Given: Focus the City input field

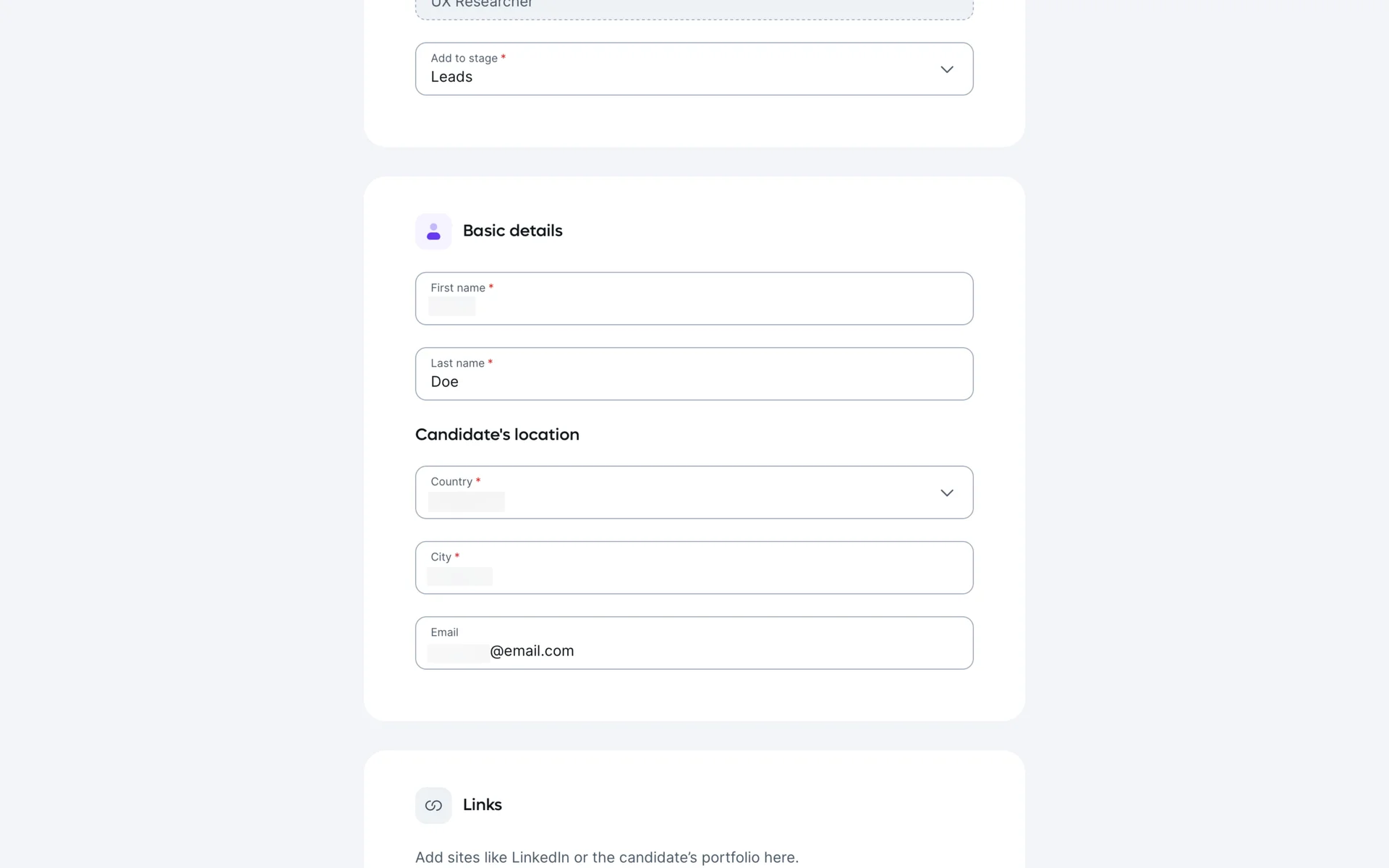Looking at the screenshot, I should pos(693,576).
